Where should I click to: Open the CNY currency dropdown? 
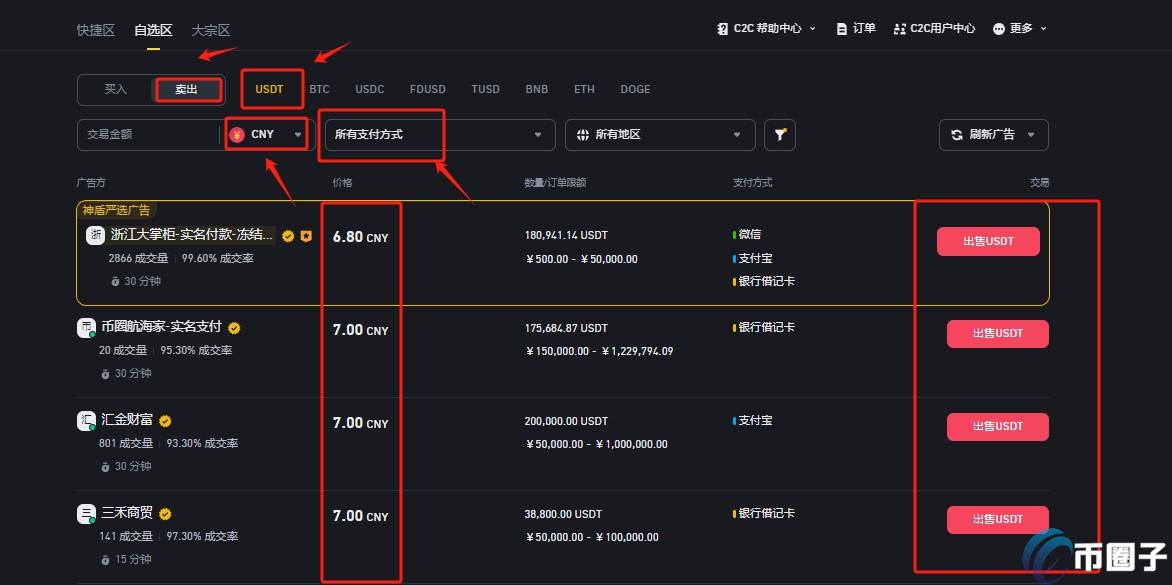click(265, 134)
